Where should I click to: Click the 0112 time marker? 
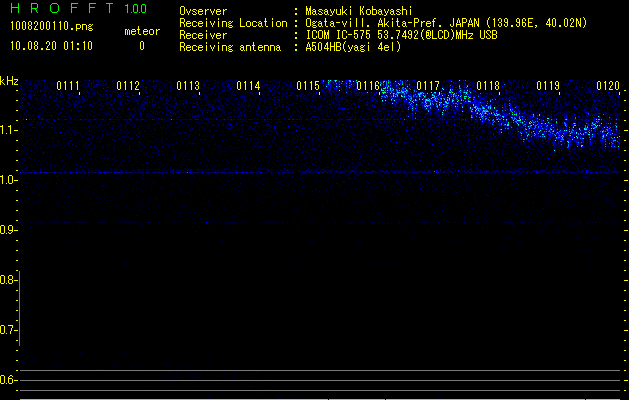[x=128, y=86]
